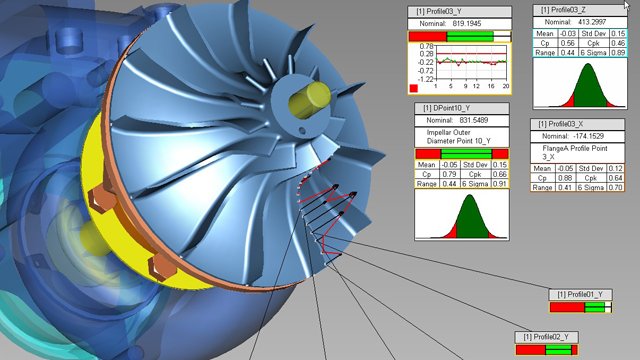The image size is (640, 360).
Task: Click the [1] Profile02_Y label button
Action: [547, 337]
